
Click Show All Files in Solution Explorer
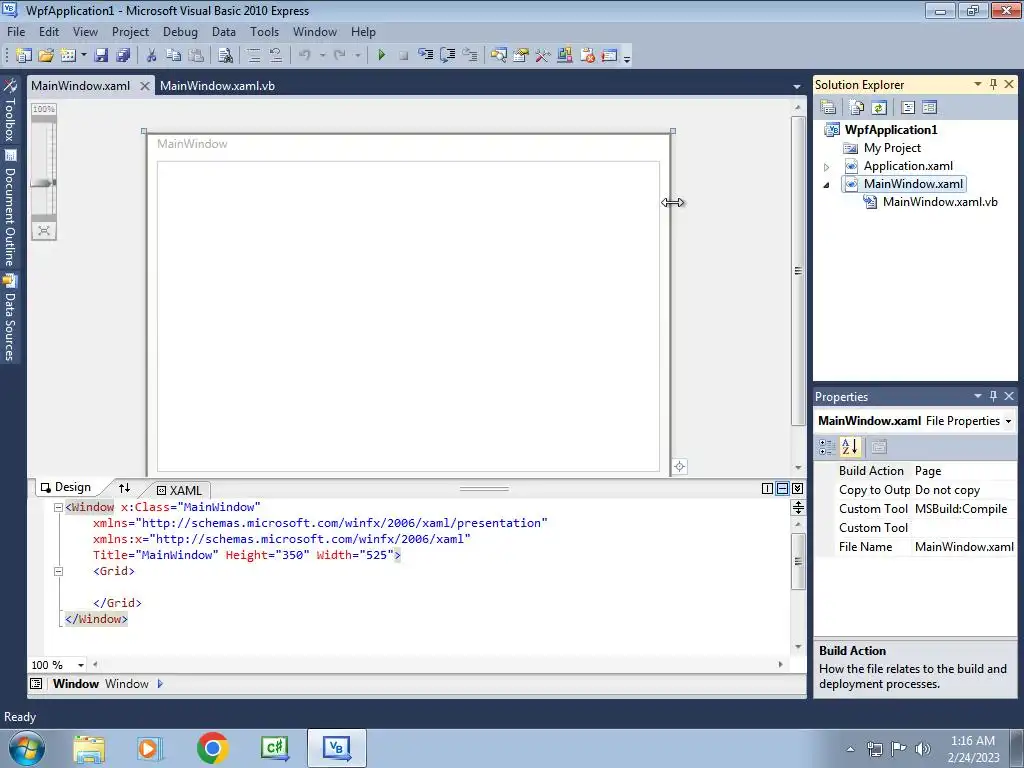(857, 107)
